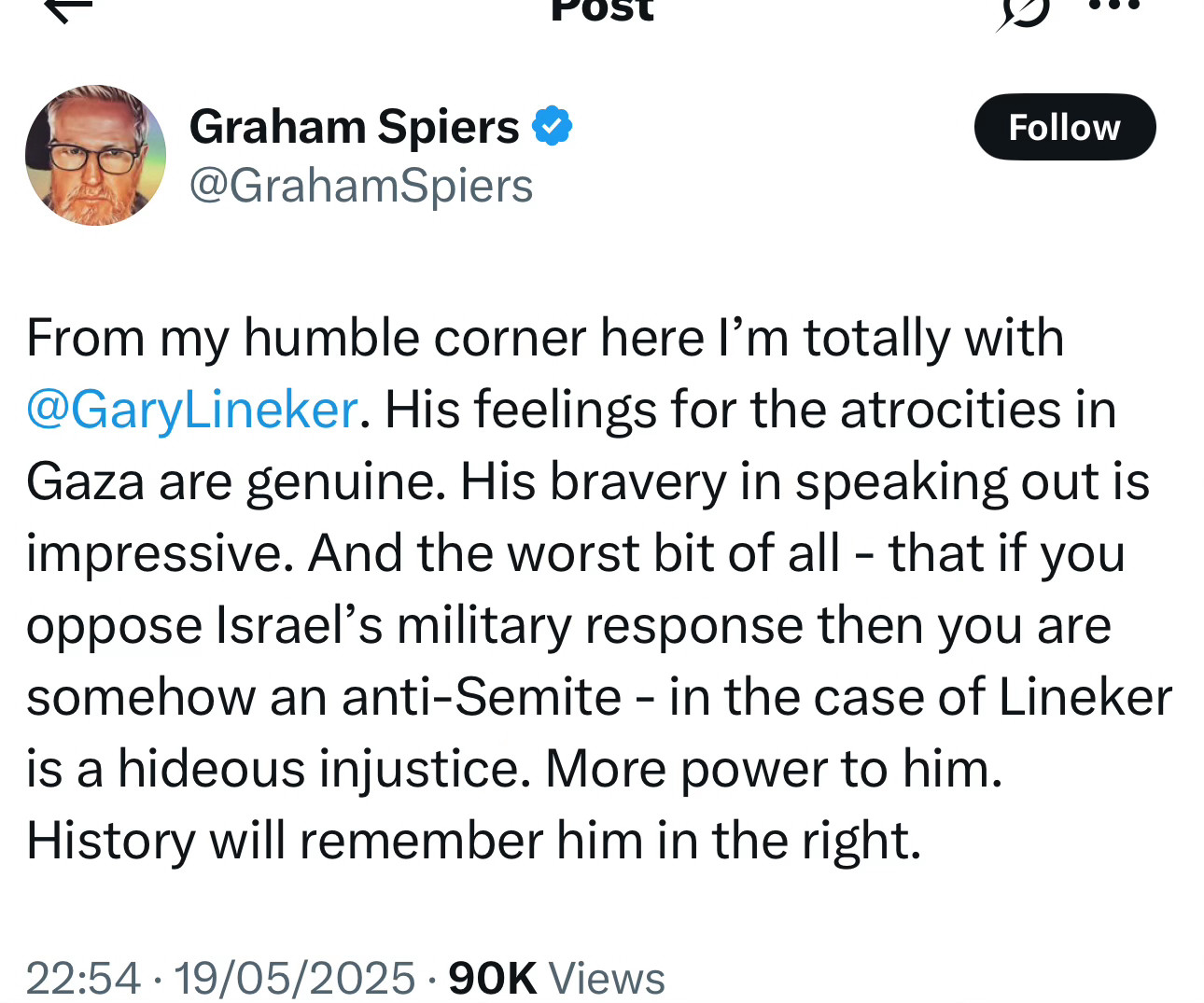Open the three-dot more options menu
This screenshot has width=1204, height=1003.
pyautogui.click(x=1114, y=6)
